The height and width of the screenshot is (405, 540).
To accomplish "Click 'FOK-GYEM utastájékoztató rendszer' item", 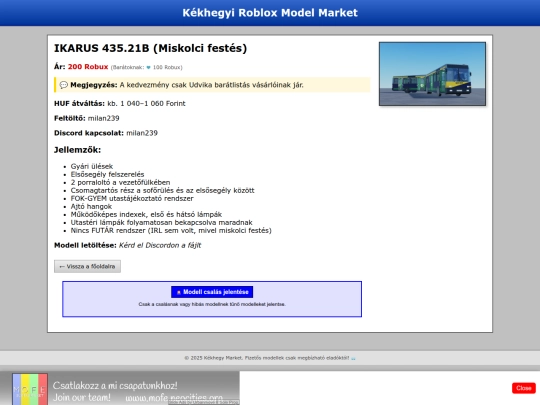I will (132, 198).
